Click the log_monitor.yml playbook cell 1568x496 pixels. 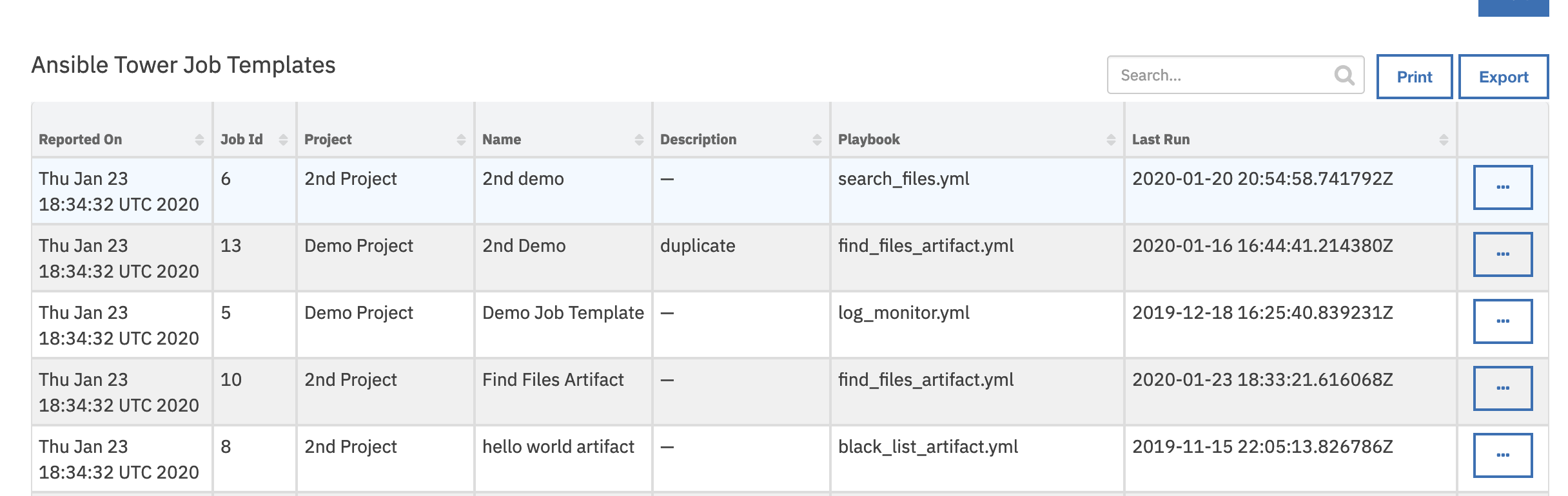(x=977, y=325)
